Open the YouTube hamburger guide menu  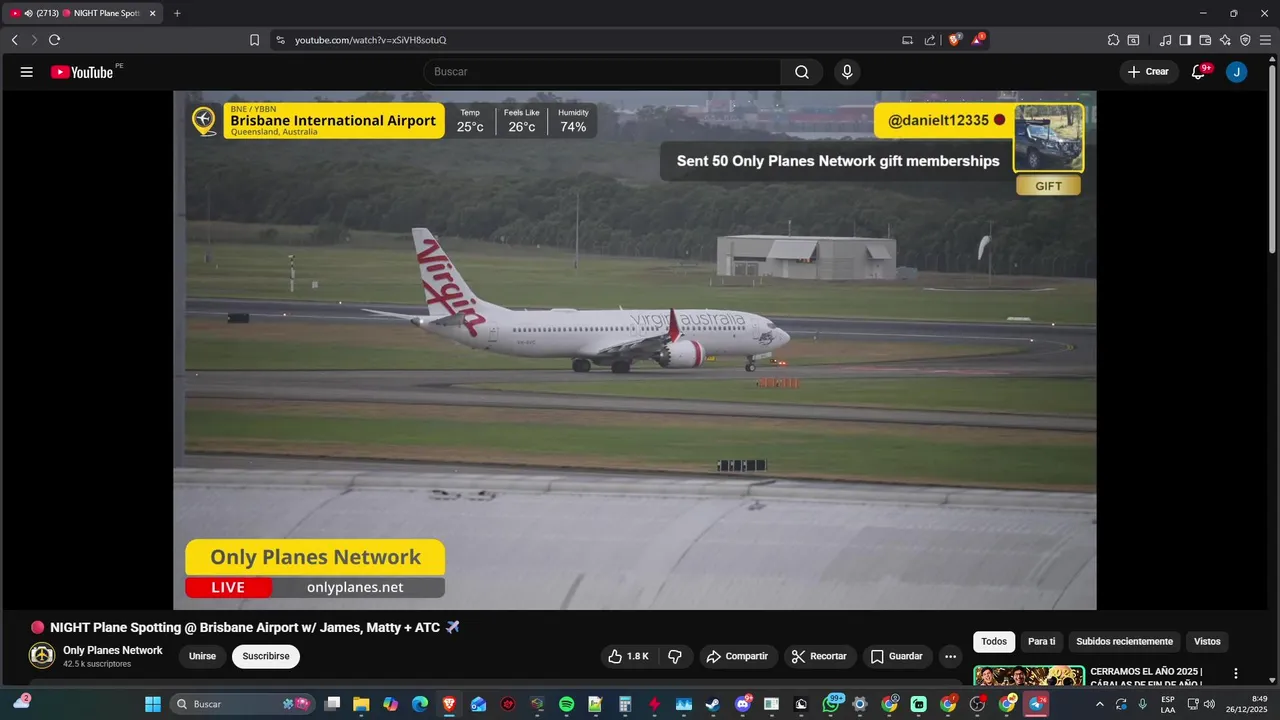pyautogui.click(x=27, y=72)
